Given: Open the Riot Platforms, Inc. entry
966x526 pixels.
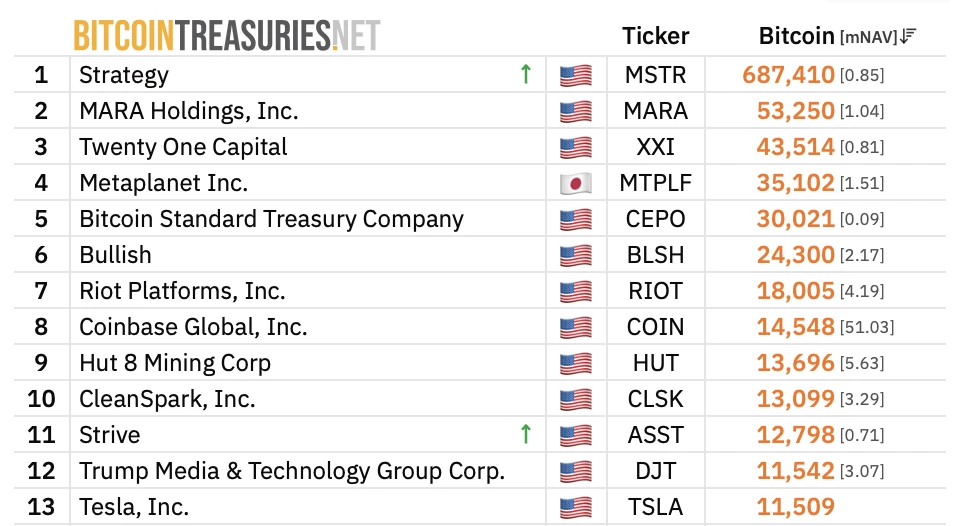Looking at the screenshot, I should point(182,291).
